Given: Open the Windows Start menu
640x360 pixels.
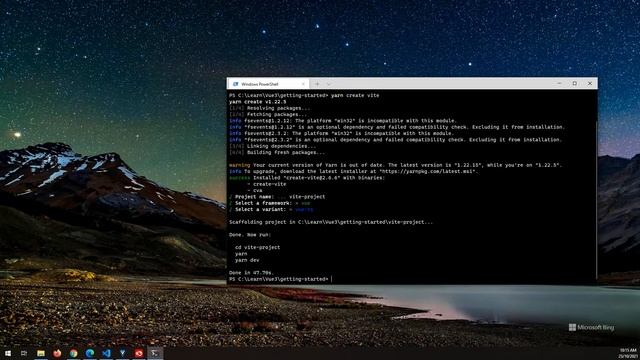Looking at the screenshot, I should click(8, 353).
